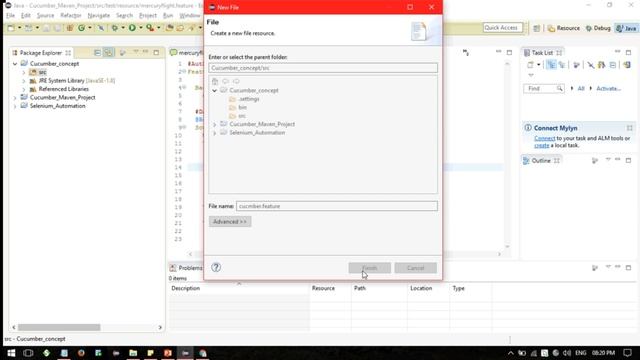640x360 pixels.
Task: Collapse Cucumber_concept in dialog folder tree
Action: pos(215,91)
